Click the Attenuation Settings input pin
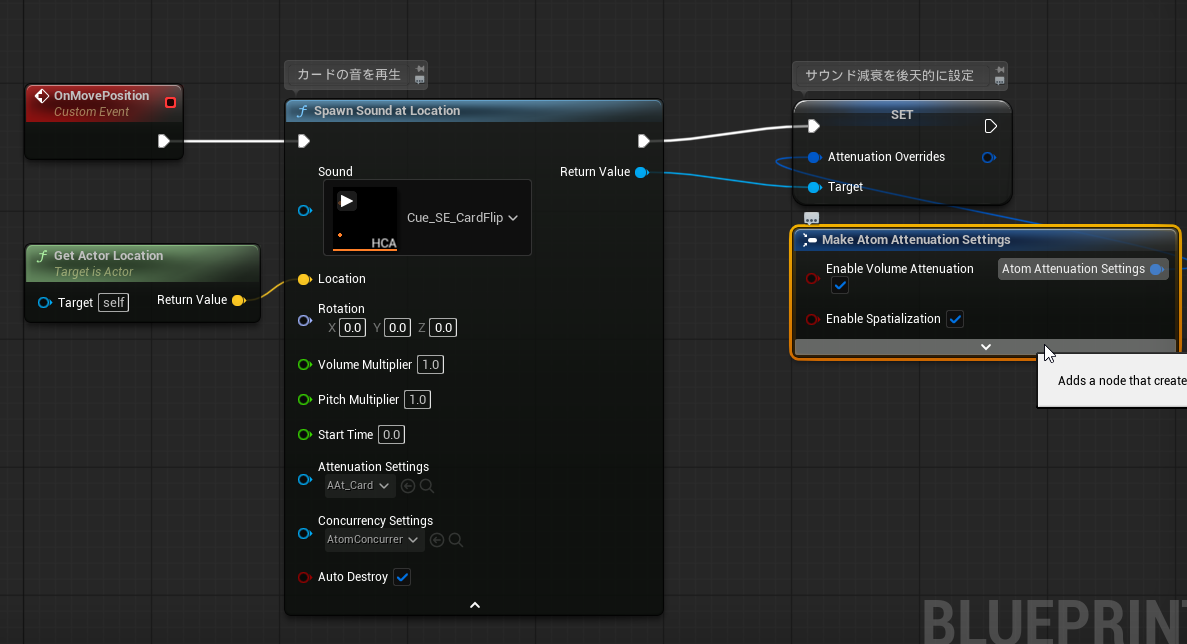Screen dimensions: 1187x644 [x=305, y=480]
